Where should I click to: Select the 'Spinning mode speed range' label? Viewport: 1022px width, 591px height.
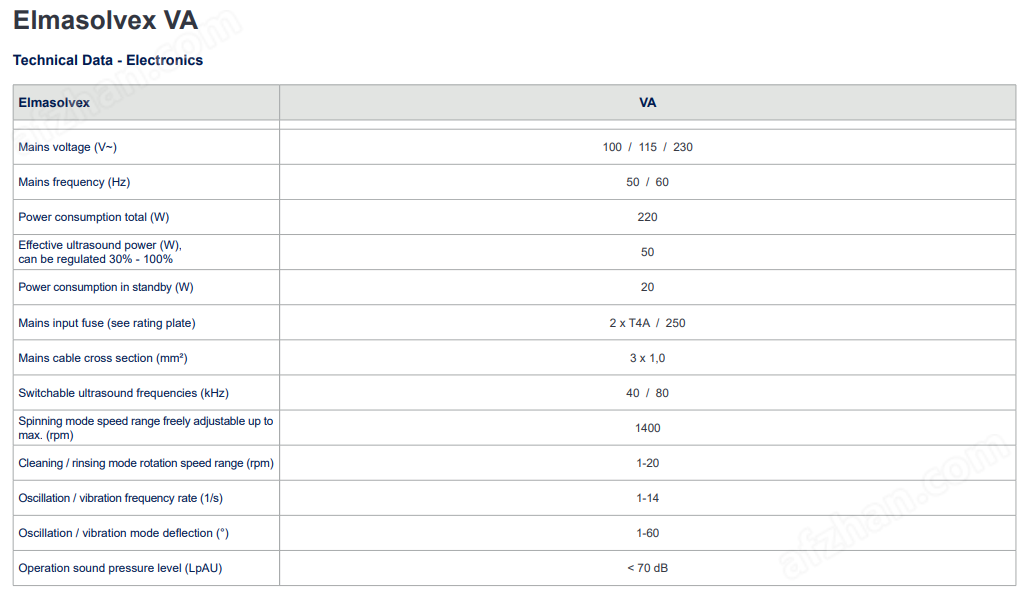click(145, 428)
